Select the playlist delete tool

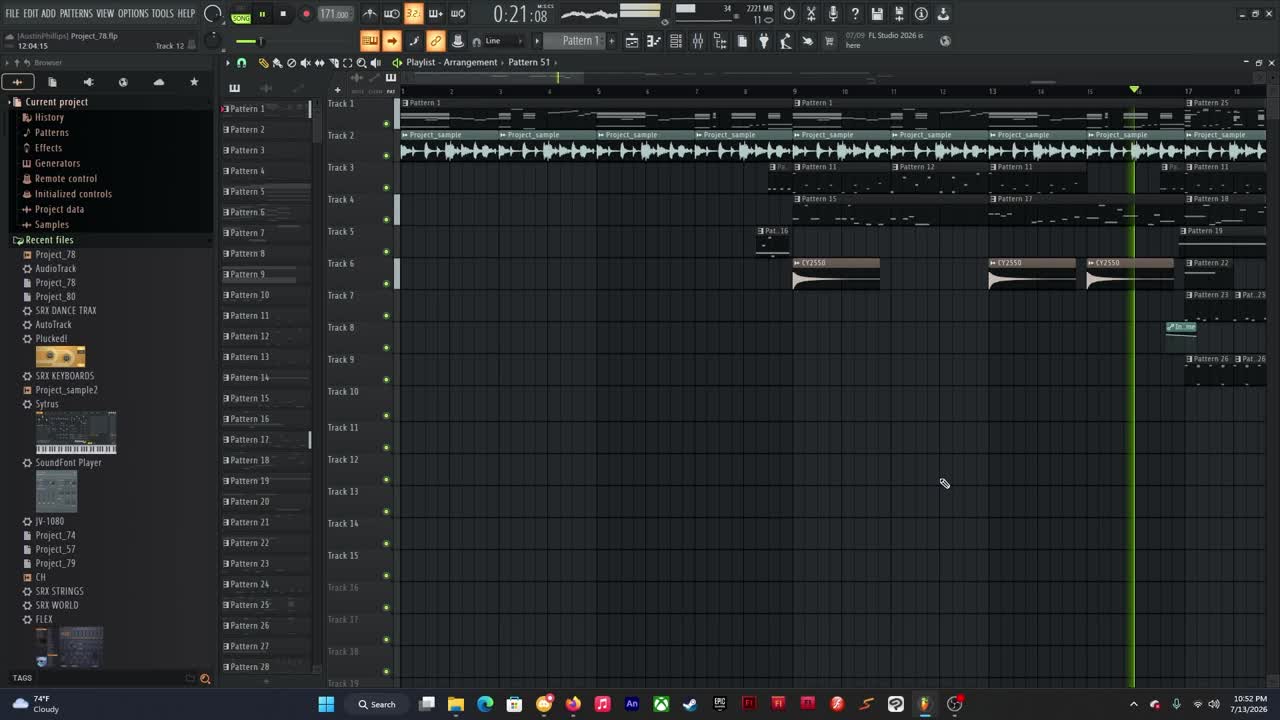click(291, 62)
